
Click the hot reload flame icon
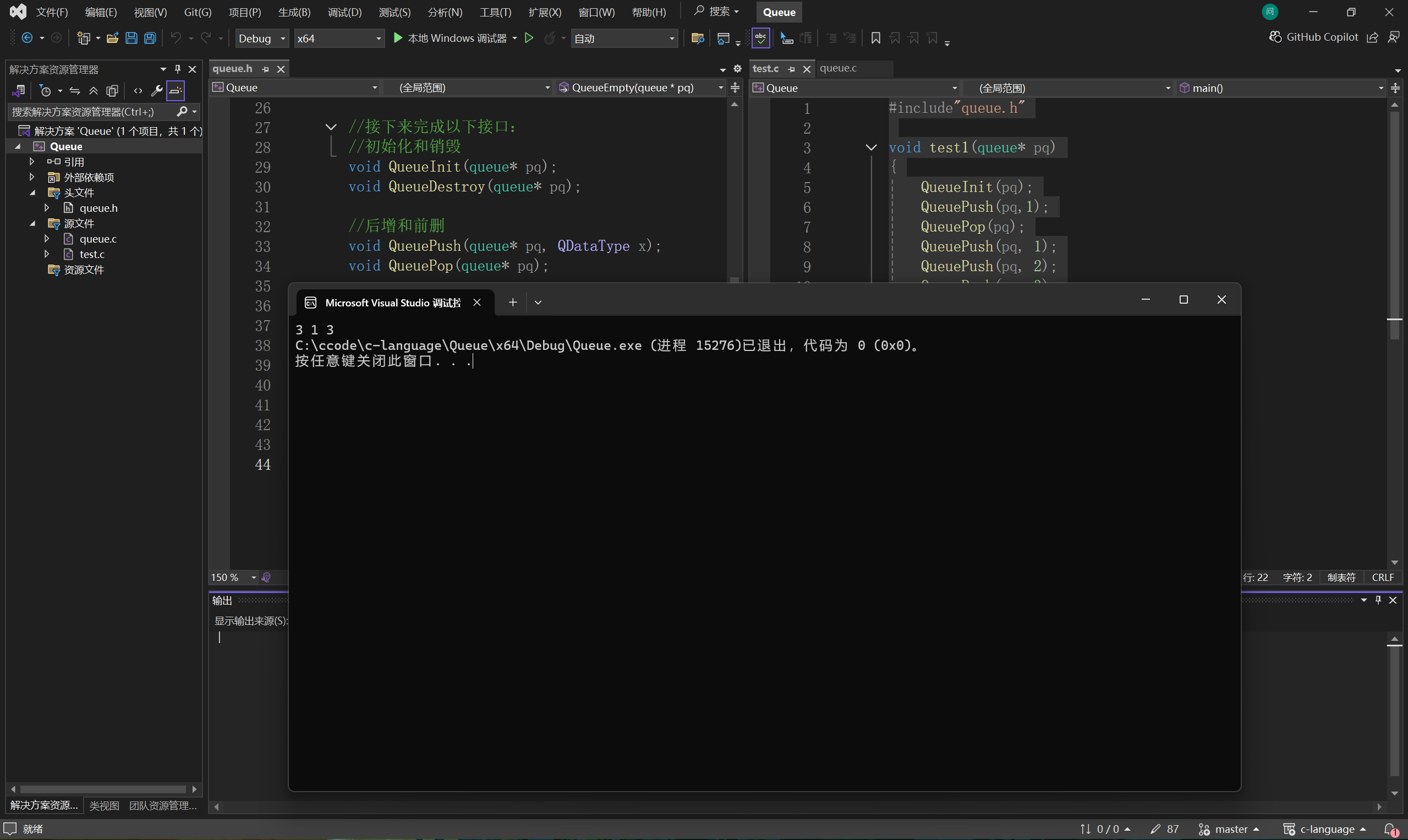[549, 38]
